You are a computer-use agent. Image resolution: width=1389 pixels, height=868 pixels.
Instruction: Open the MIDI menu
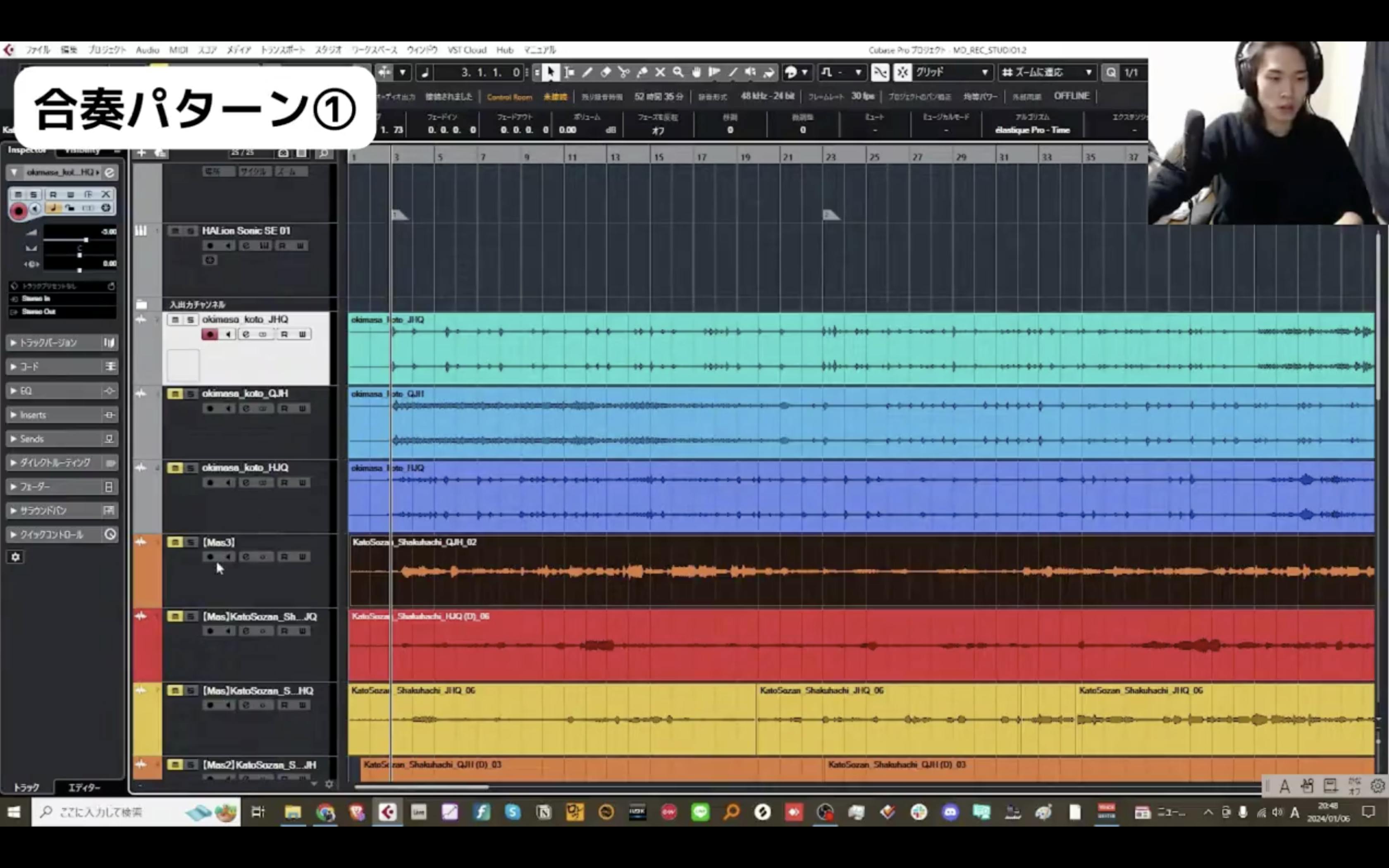coord(179,50)
